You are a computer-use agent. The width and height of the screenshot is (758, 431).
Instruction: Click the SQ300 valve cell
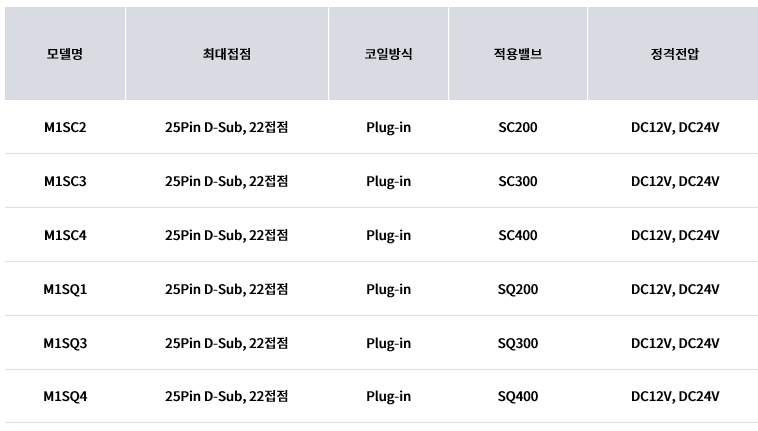point(518,343)
